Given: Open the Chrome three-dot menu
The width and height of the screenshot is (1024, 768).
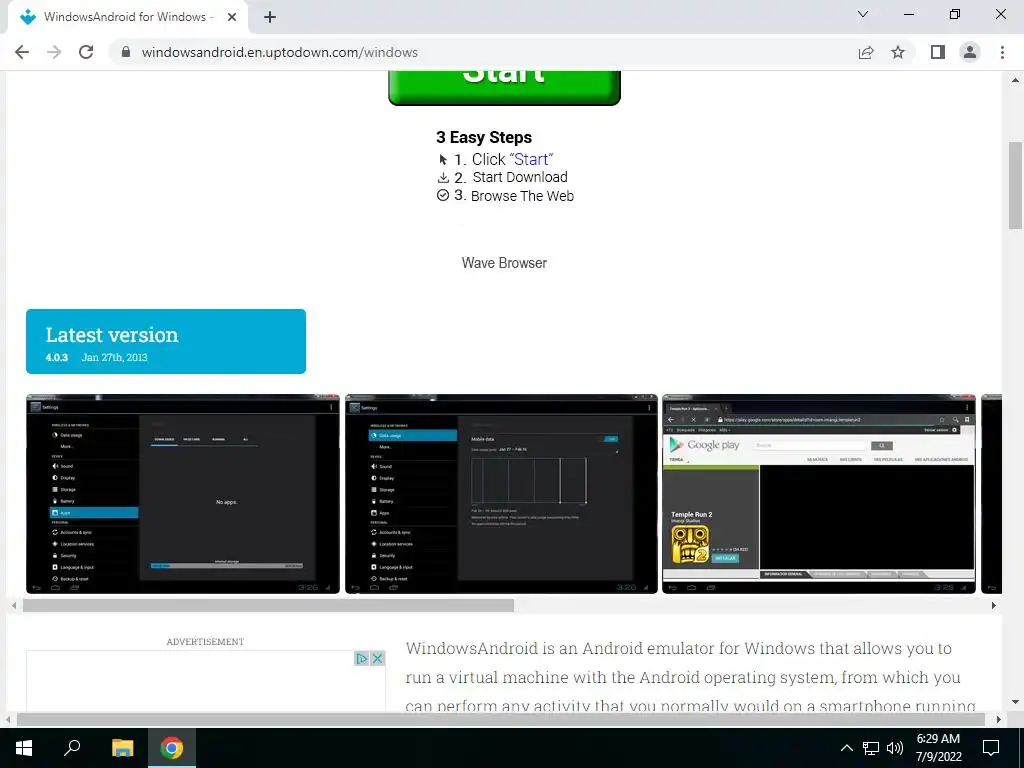Looking at the screenshot, I should coord(1002,52).
